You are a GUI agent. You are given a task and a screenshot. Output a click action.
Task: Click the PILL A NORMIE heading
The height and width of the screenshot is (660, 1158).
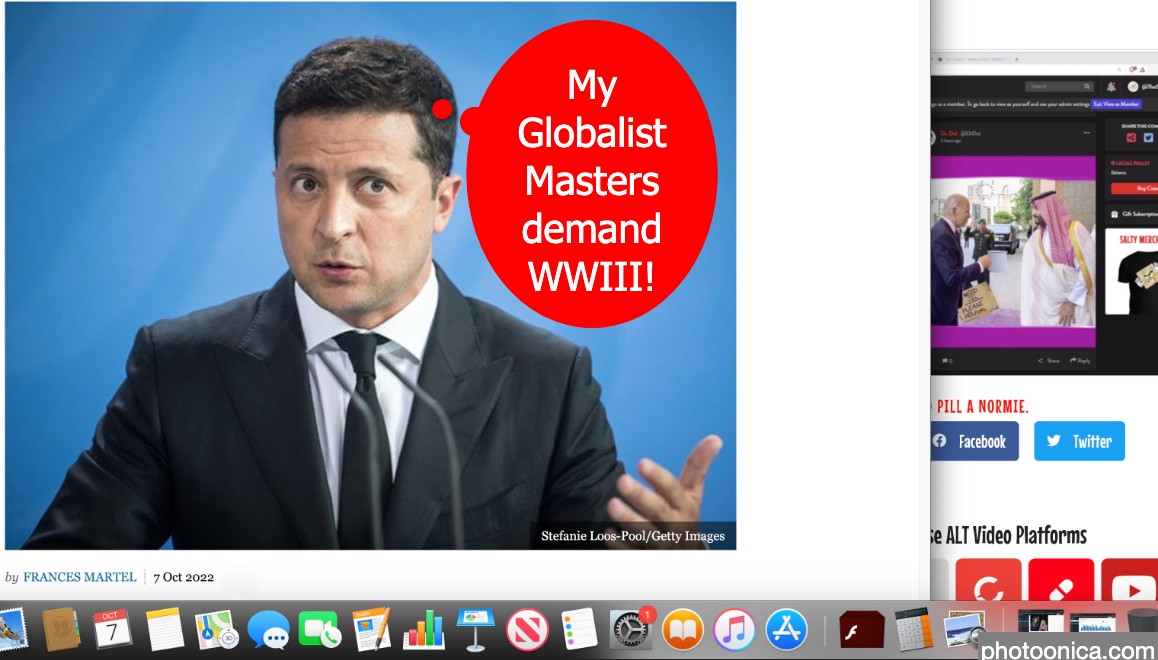point(981,407)
